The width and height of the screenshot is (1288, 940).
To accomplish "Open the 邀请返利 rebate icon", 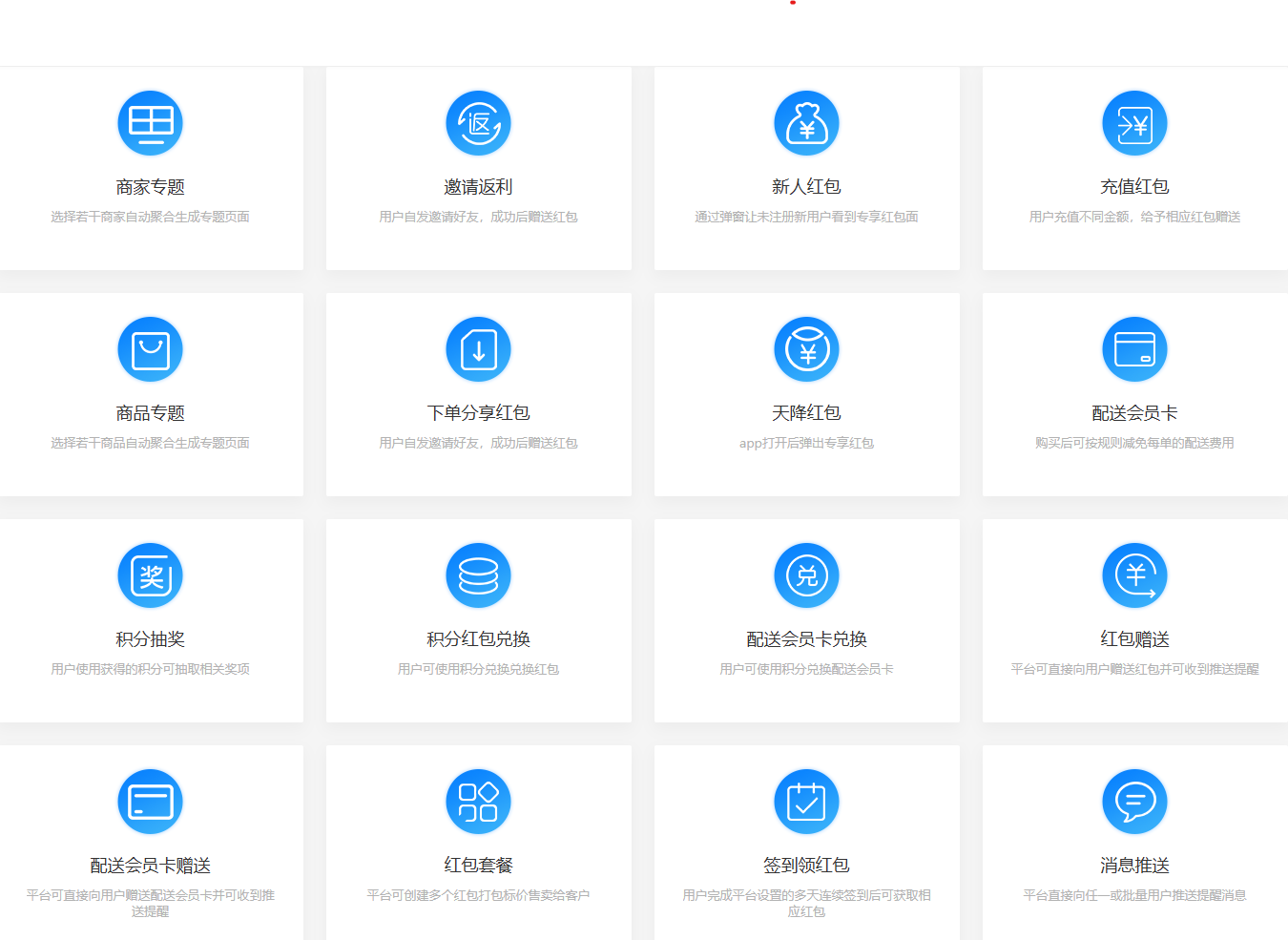I will [478, 123].
